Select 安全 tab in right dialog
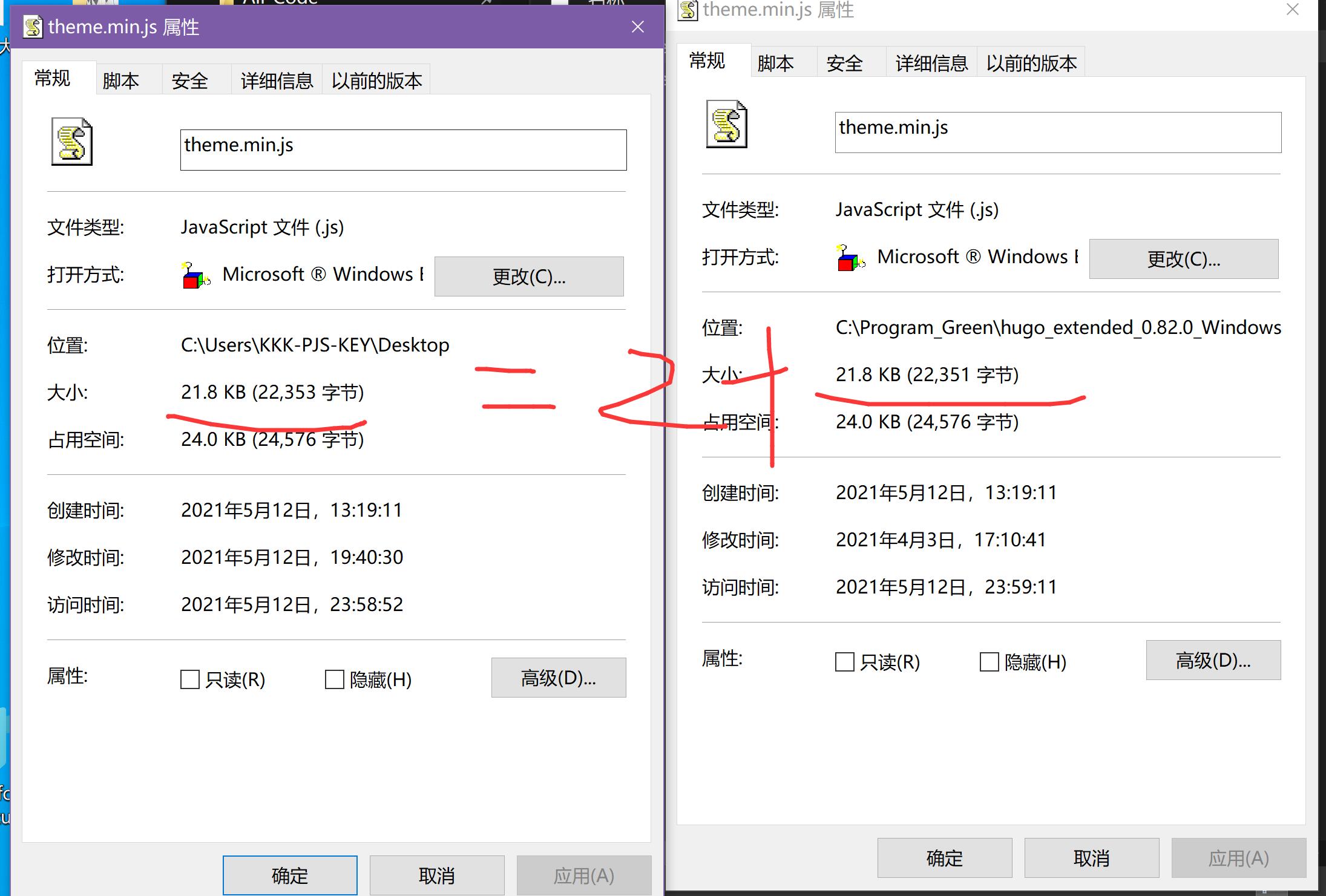The width and height of the screenshot is (1326, 896). coord(844,63)
